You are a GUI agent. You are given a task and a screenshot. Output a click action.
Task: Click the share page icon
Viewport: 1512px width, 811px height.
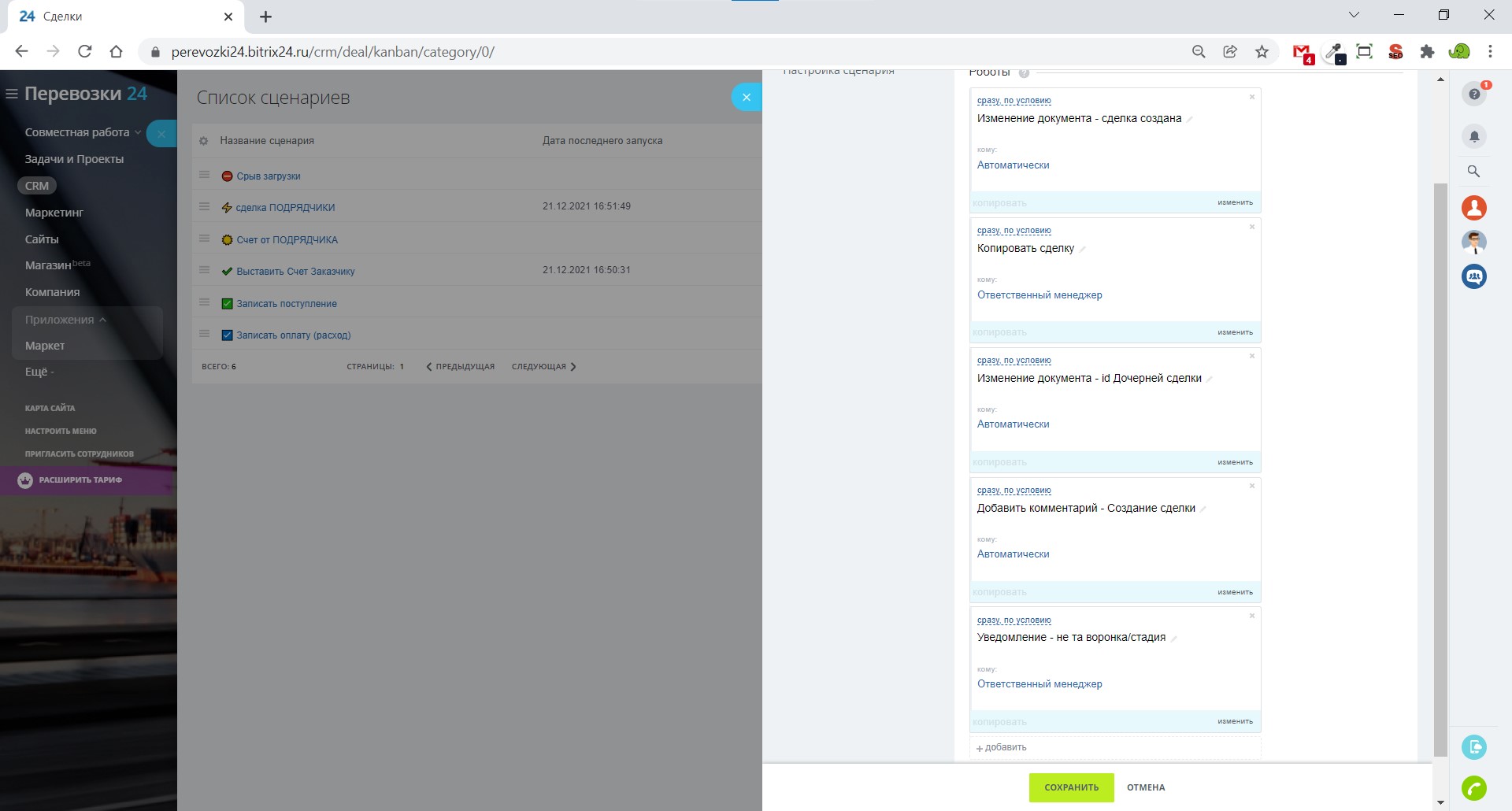point(1230,52)
